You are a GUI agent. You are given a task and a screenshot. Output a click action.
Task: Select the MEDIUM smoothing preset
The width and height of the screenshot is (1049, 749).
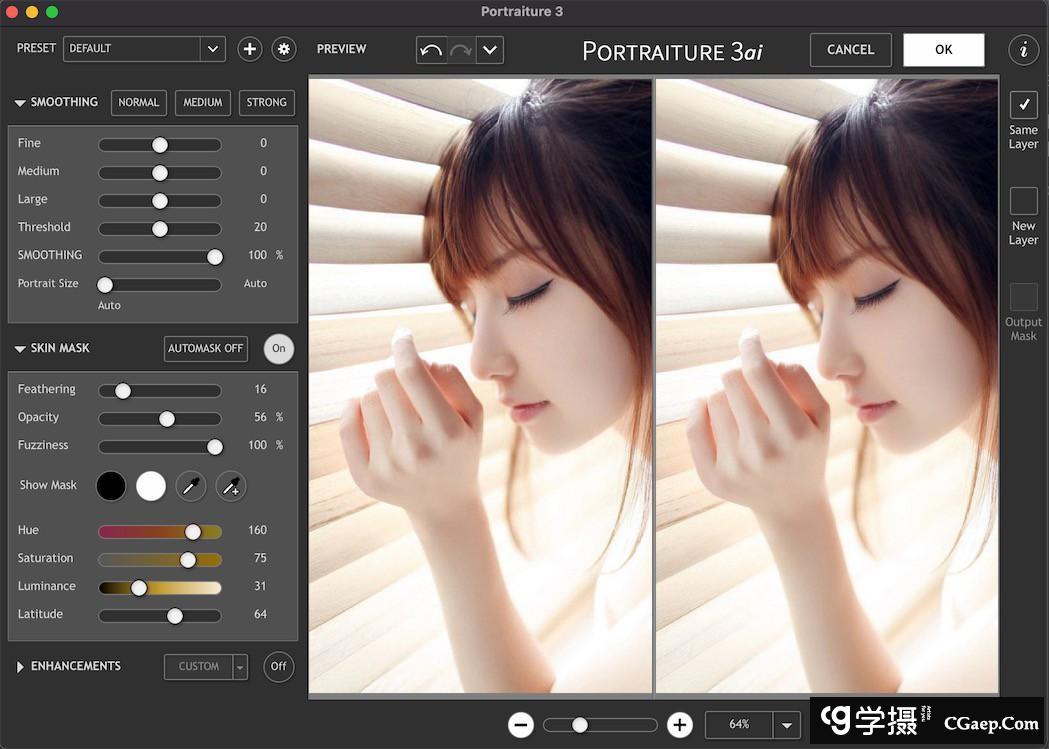click(203, 102)
